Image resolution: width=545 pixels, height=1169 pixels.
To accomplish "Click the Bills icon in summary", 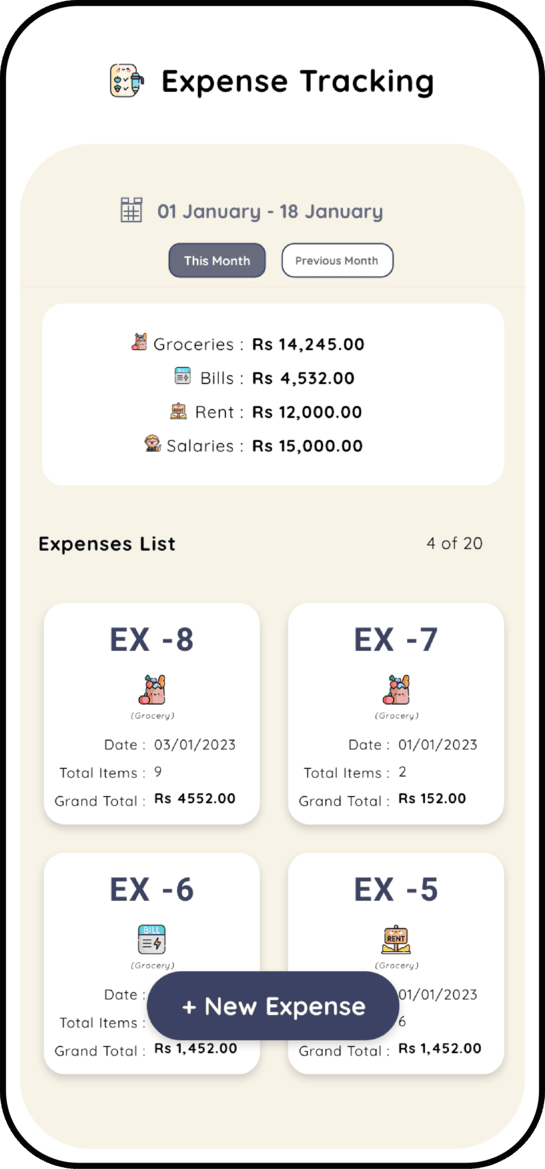I will pos(183,376).
